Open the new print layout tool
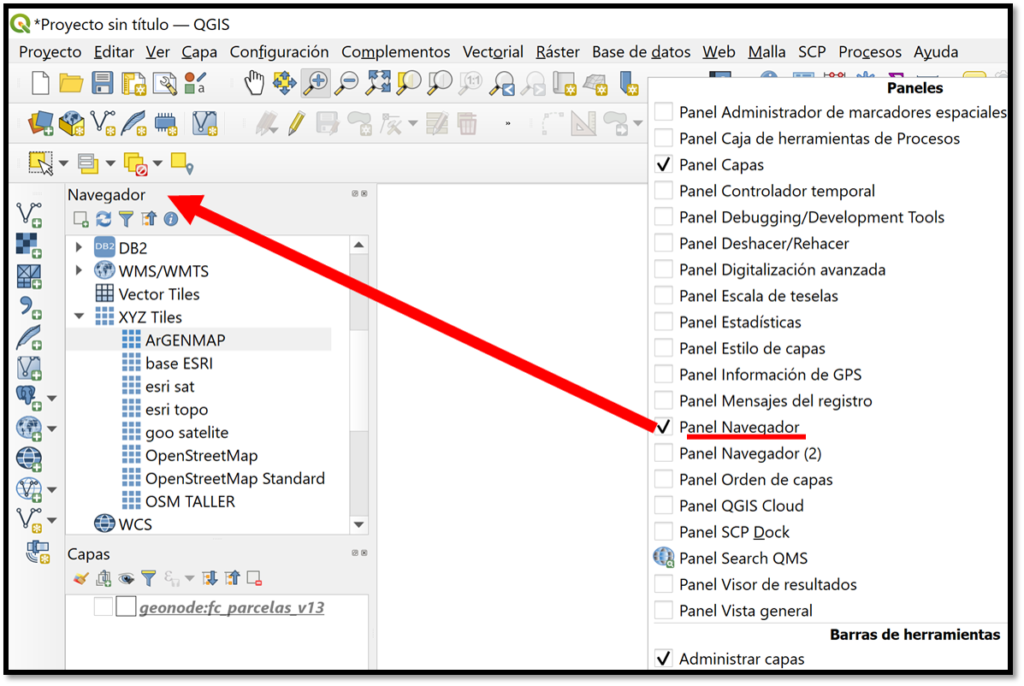The width and height of the screenshot is (1024, 686). coord(133,84)
